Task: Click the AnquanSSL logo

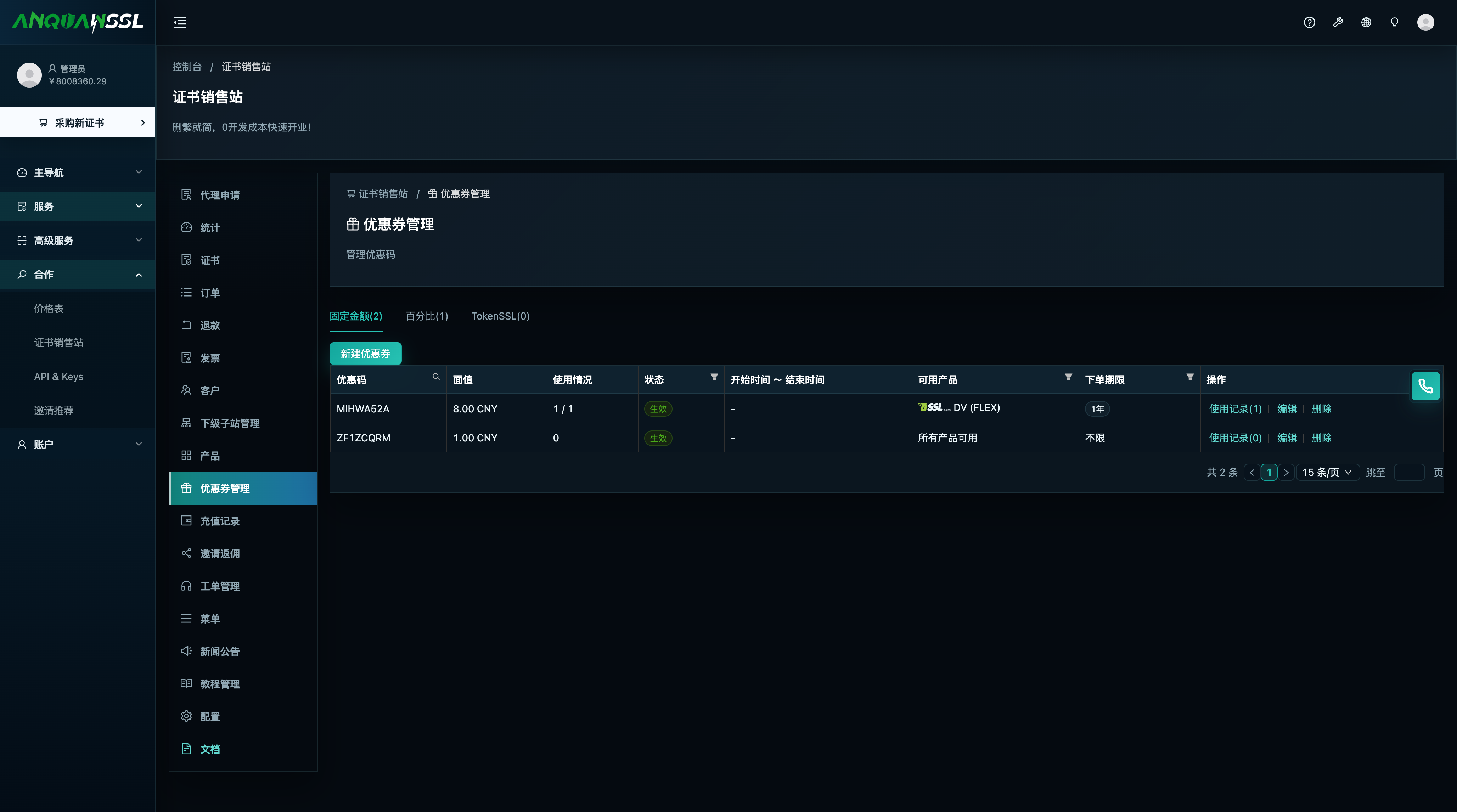Action: [x=78, y=22]
